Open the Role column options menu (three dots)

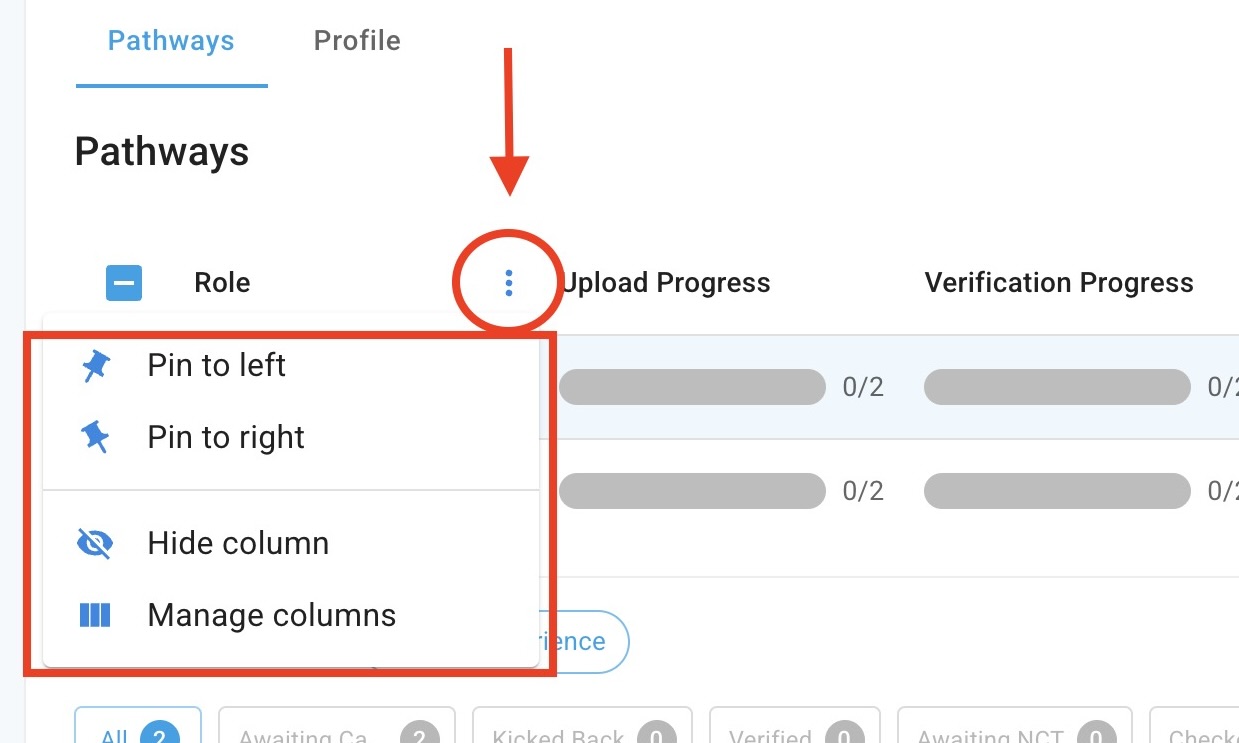tap(509, 283)
